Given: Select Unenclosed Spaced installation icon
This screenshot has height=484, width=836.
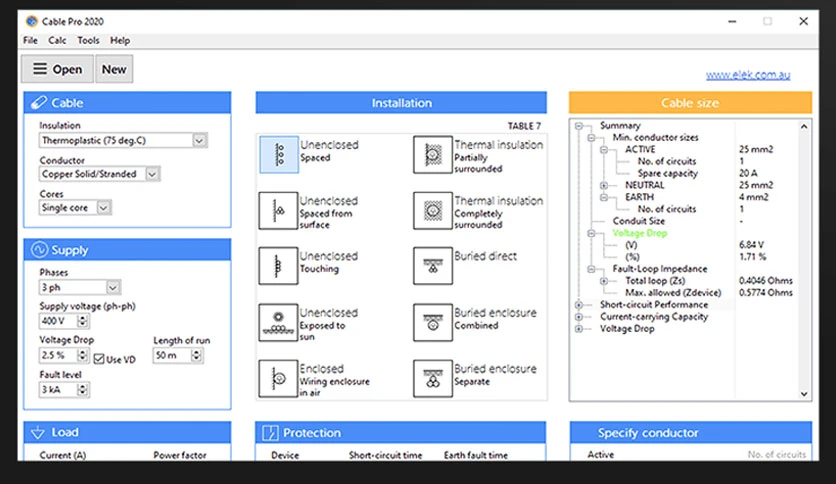Looking at the screenshot, I should click(x=279, y=155).
